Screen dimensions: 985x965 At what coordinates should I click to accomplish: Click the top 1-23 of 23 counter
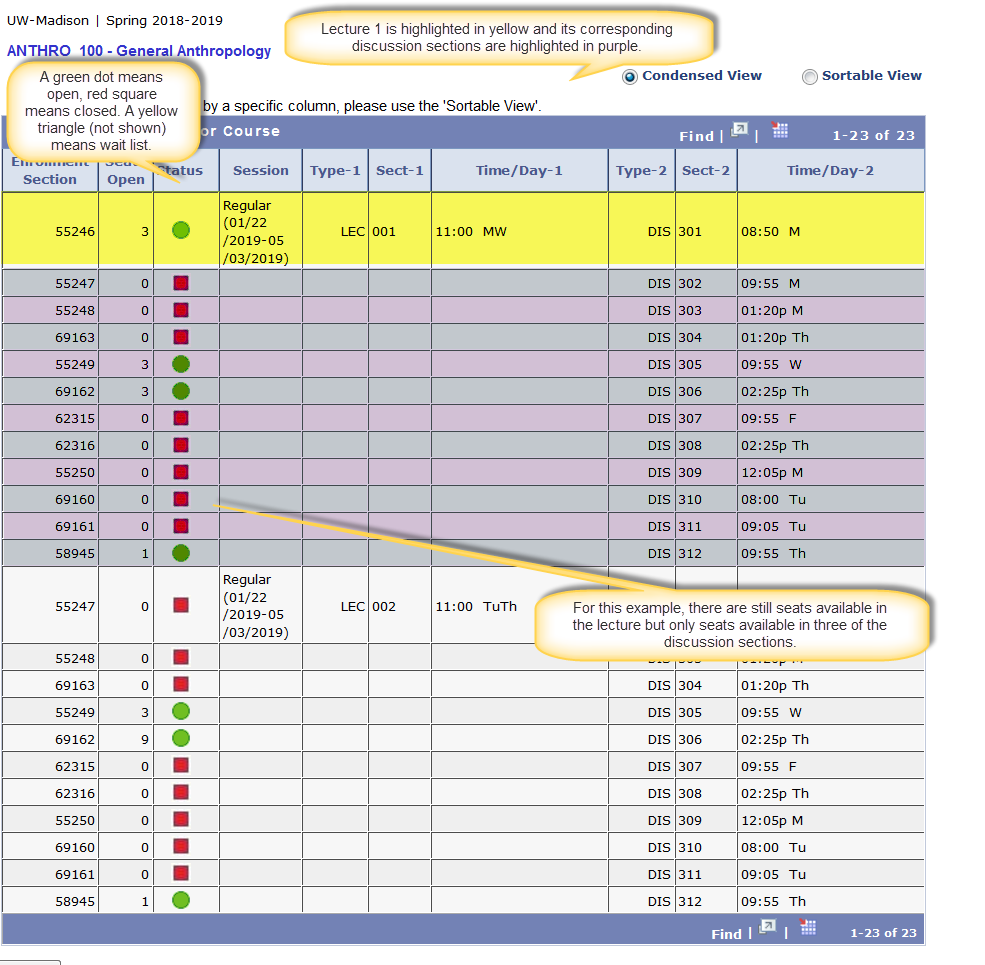tap(873, 136)
